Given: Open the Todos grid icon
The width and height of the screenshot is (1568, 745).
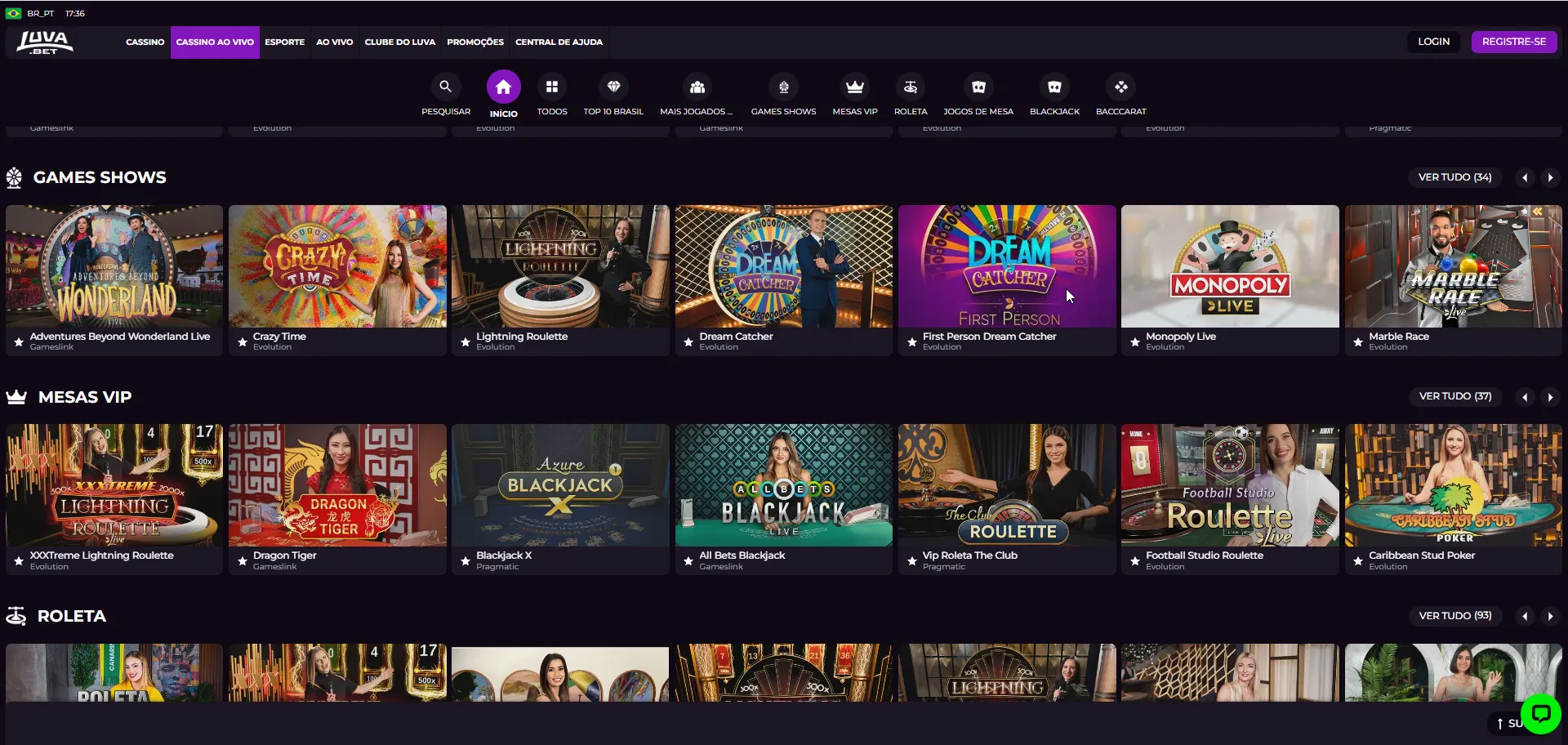Looking at the screenshot, I should click(x=552, y=87).
